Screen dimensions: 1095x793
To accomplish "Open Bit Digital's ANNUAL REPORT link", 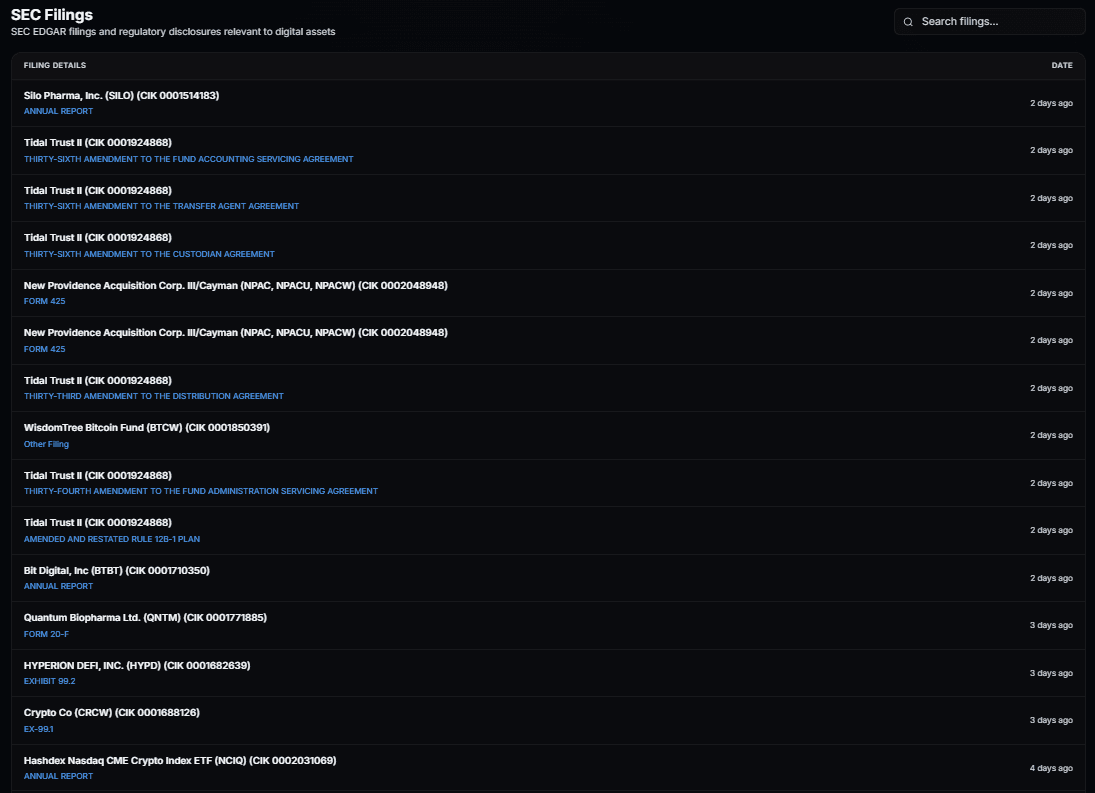I will [x=58, y=586].
